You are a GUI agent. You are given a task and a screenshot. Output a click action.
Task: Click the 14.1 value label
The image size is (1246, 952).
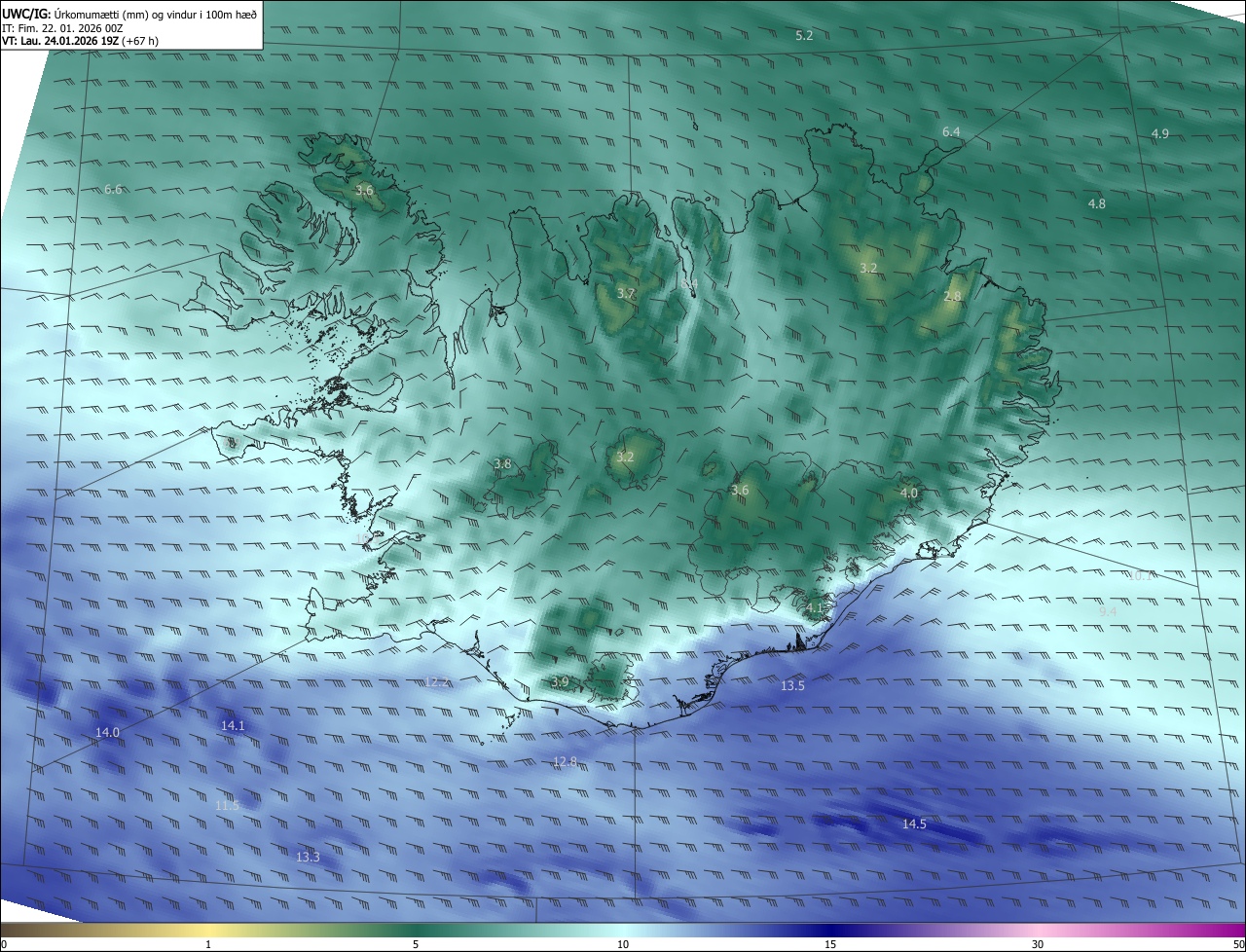coord(233,726)
